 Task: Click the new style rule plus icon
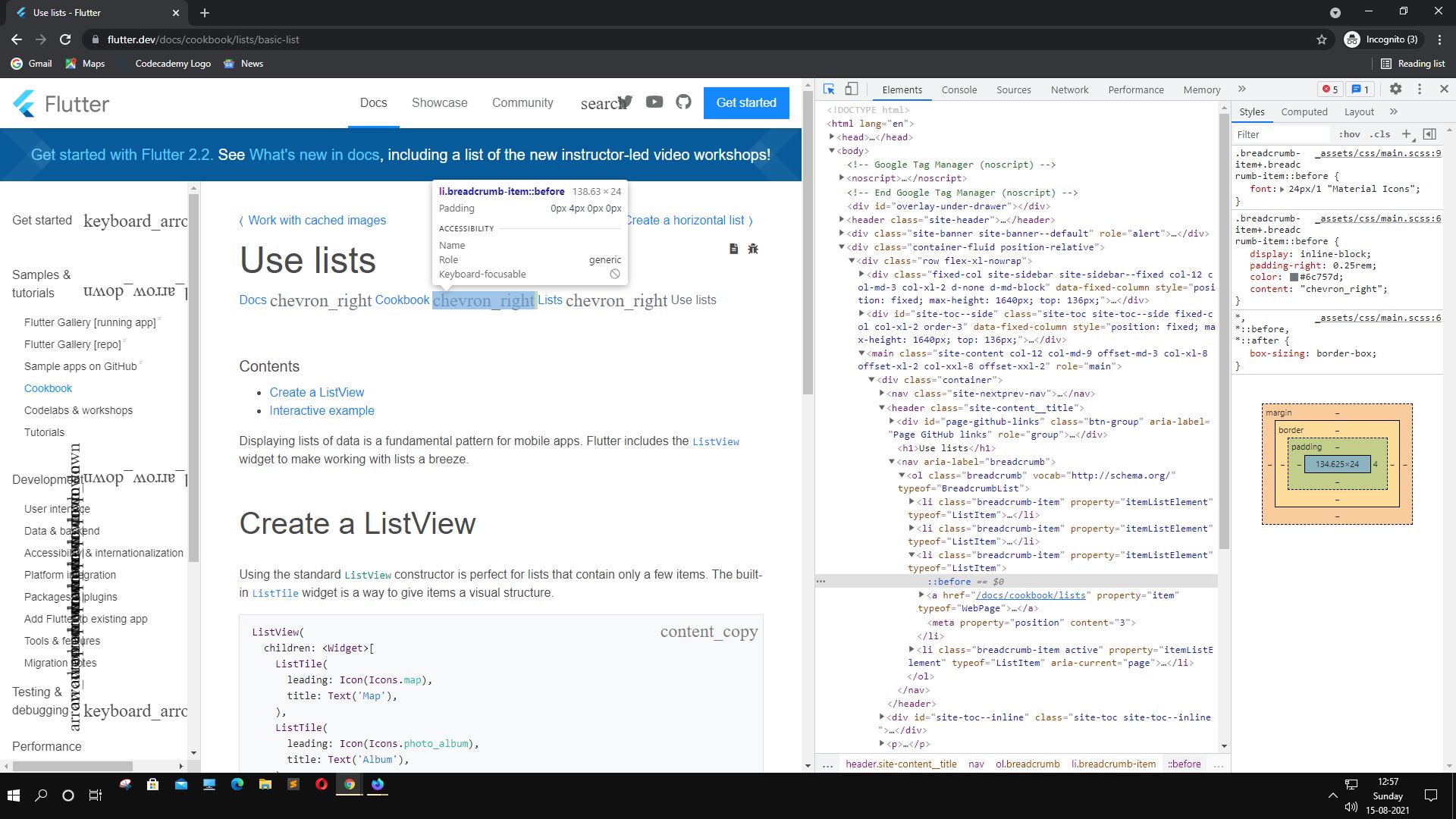point(1406,134)
